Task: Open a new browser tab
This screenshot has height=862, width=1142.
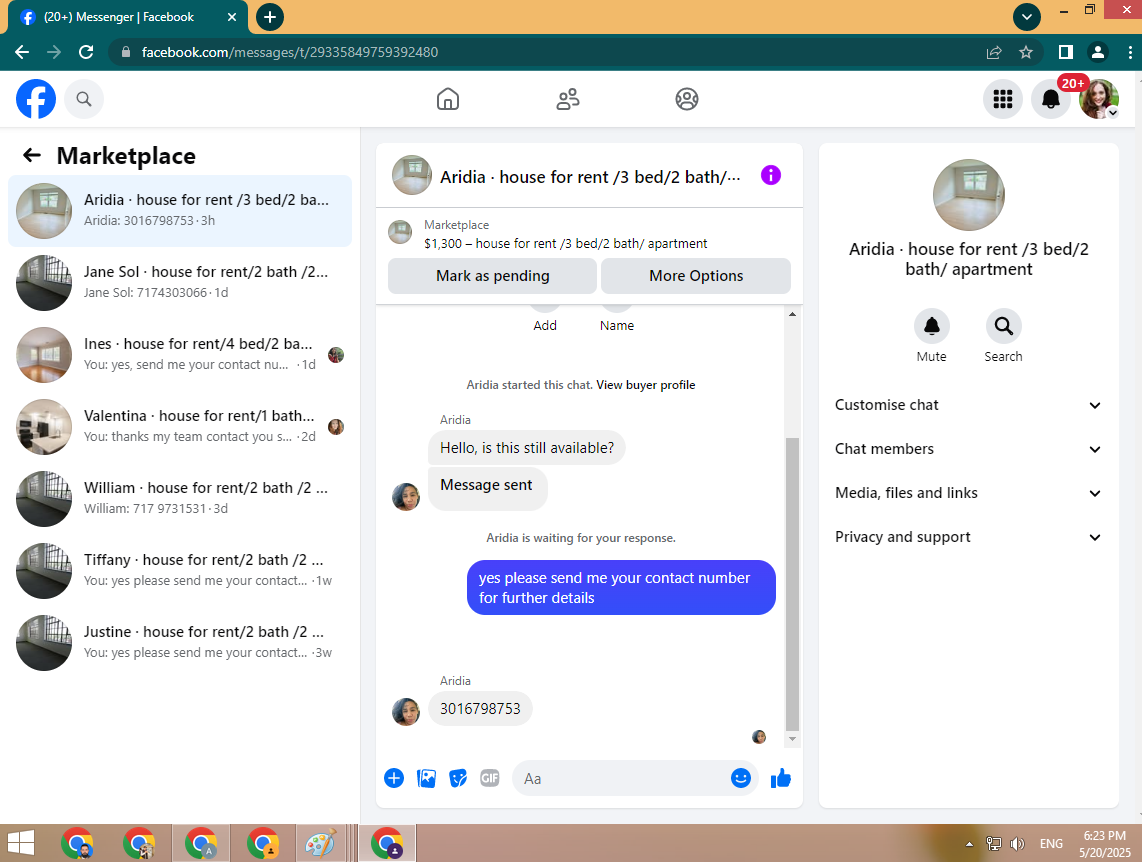Action: coord(269,17)
